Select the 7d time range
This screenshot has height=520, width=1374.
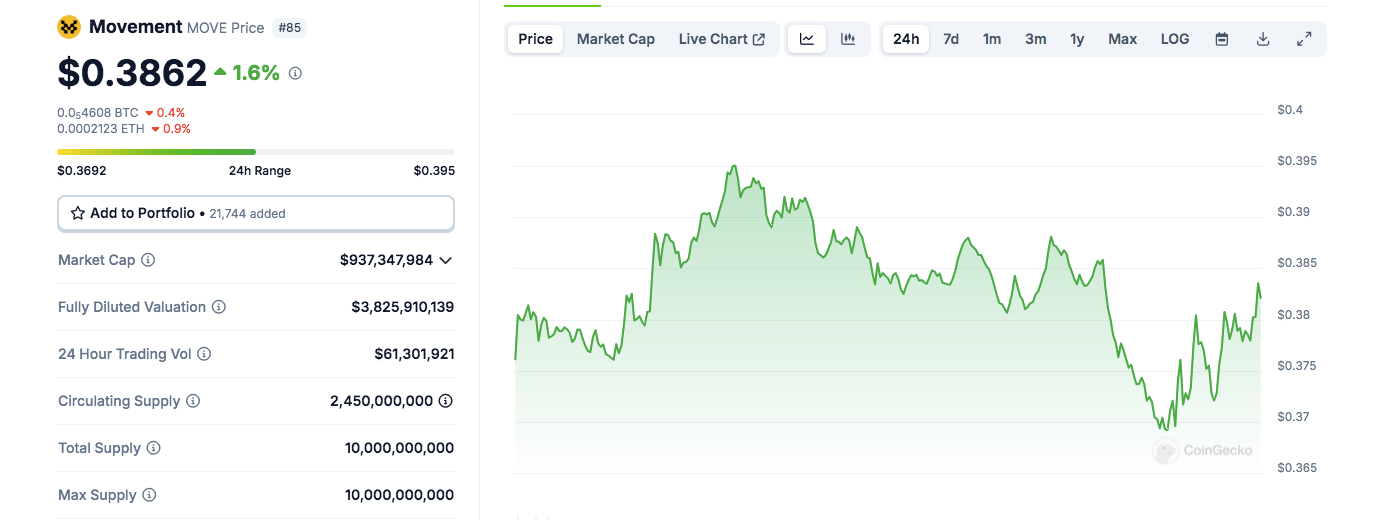(x=951, y=39)
